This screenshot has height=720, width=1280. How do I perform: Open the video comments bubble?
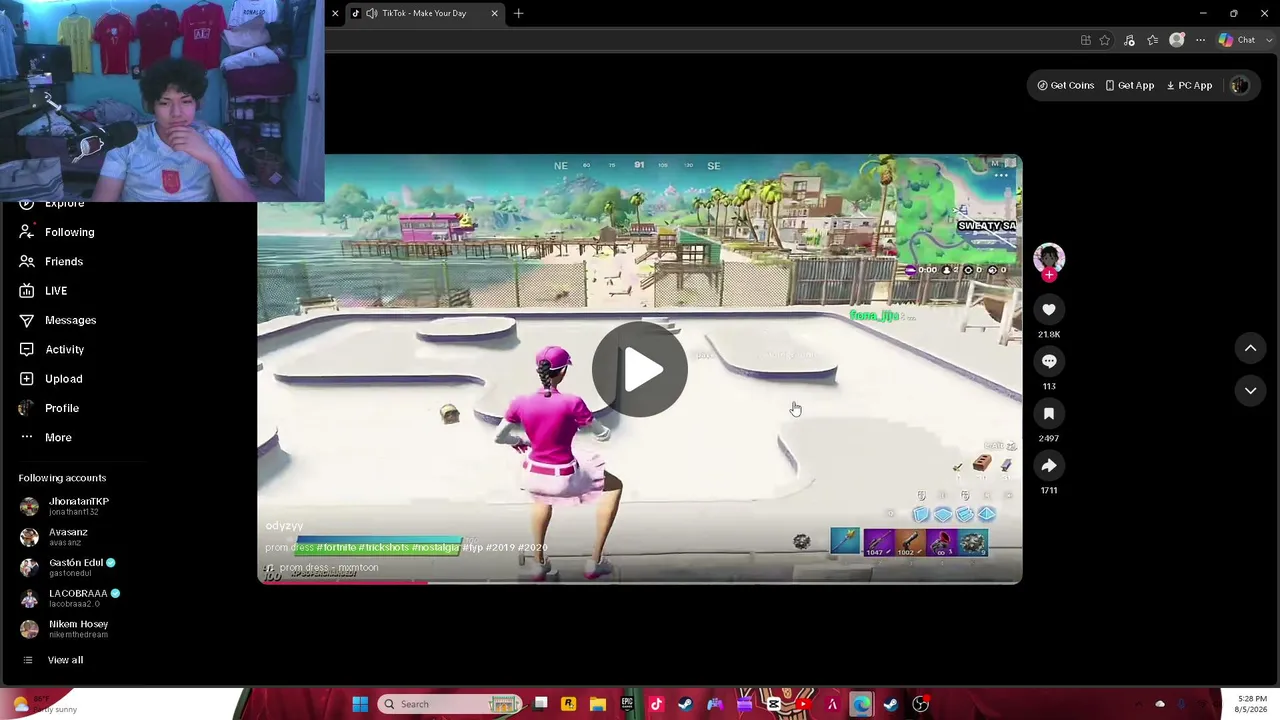[1049, 361]
